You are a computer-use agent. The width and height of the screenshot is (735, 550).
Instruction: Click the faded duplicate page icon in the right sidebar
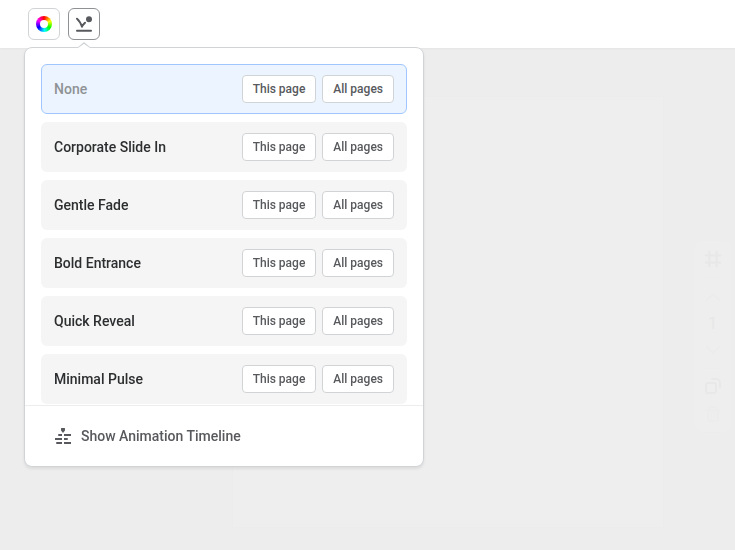[x=713, y=386]
